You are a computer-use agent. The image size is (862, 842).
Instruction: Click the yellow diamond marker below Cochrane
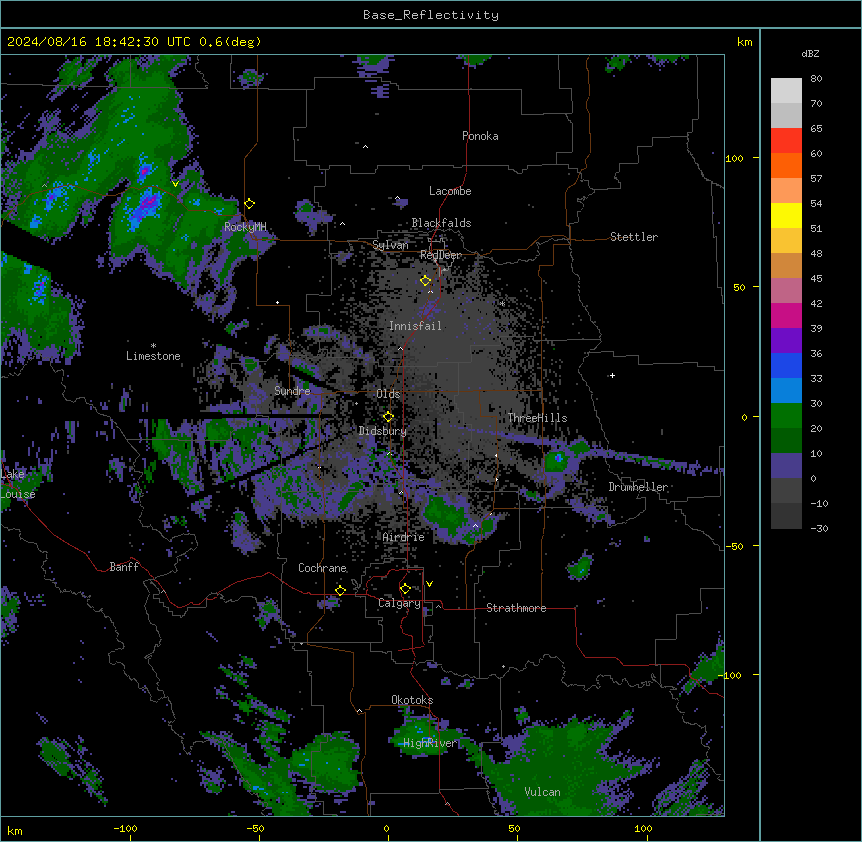(x=340, y=590)
